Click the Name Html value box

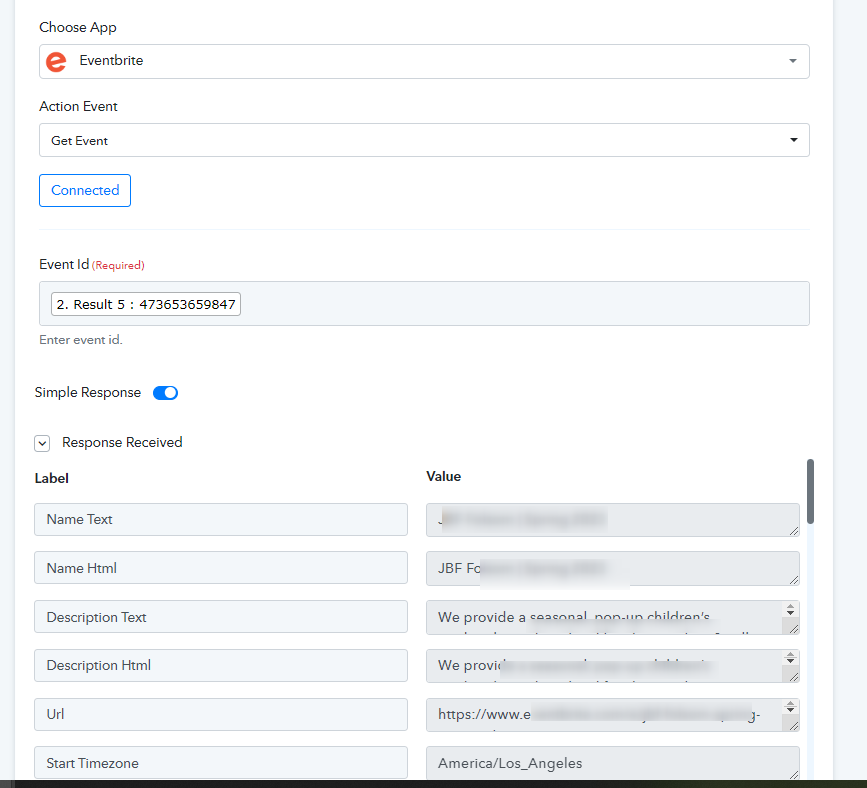pos(613,568)
